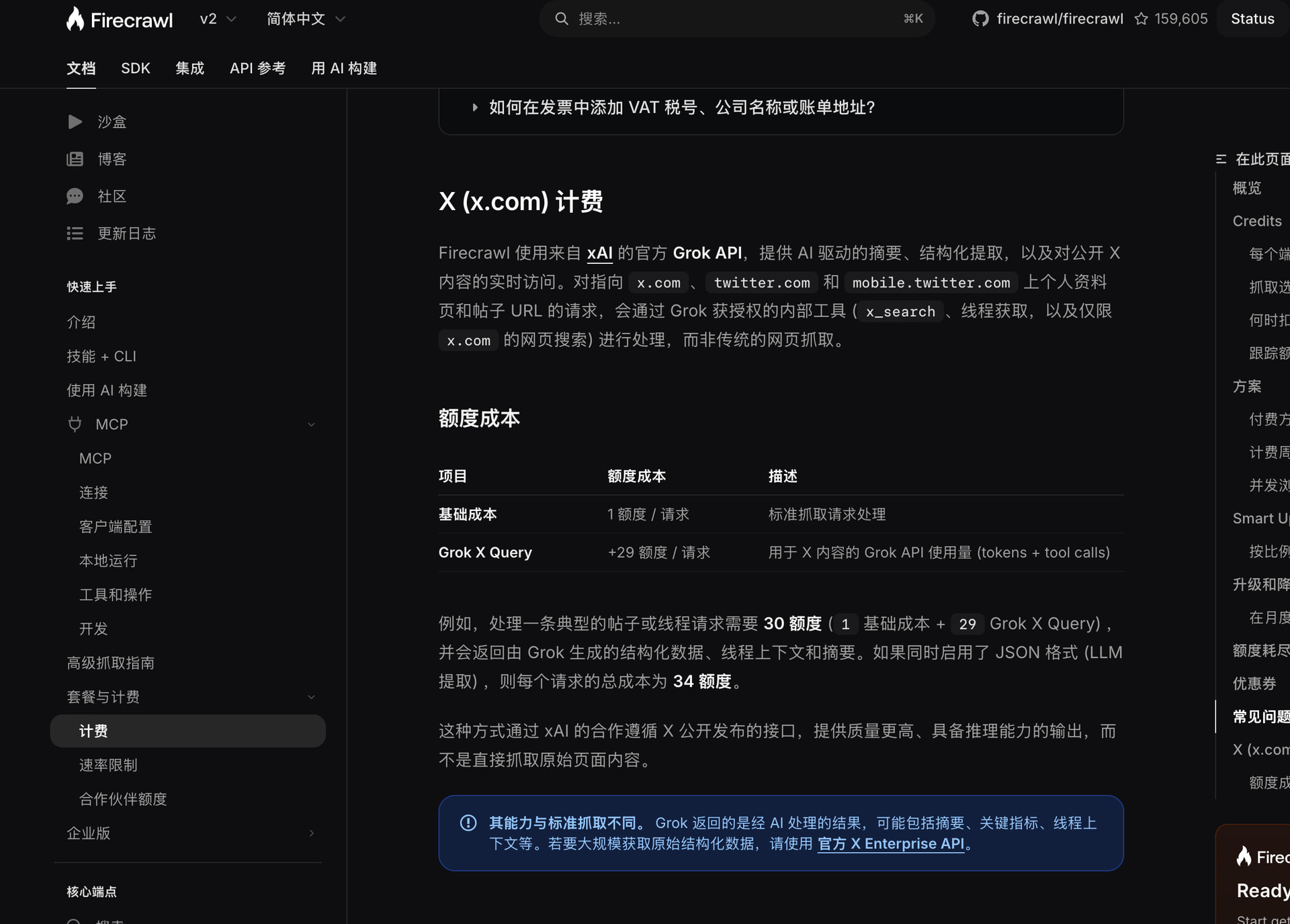Click the Grok X Query table row label

485,553
